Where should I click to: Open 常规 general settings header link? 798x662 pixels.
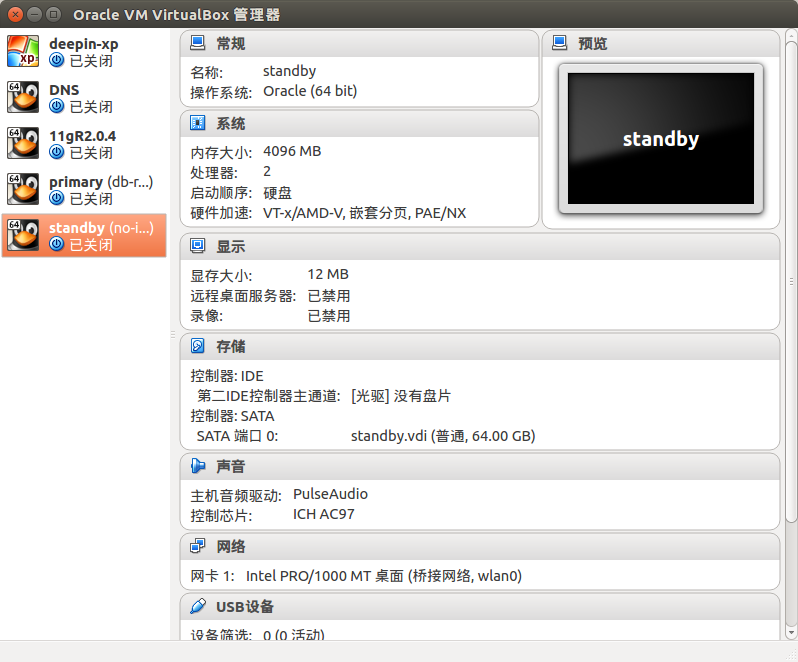pyautogui.click(x=231, y=43)
